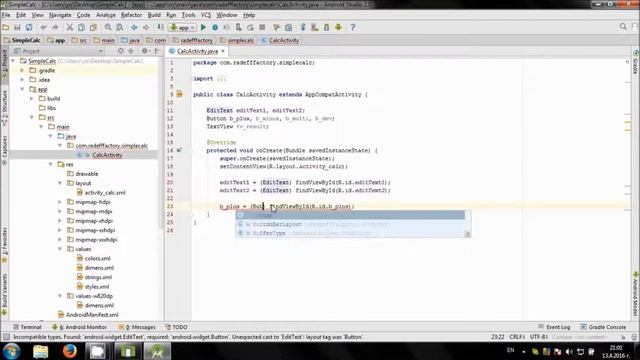Image resolution: width=640 pixels, height=360 pixels.
Task: Click the Help question mark icon
Action: point(353,27)
